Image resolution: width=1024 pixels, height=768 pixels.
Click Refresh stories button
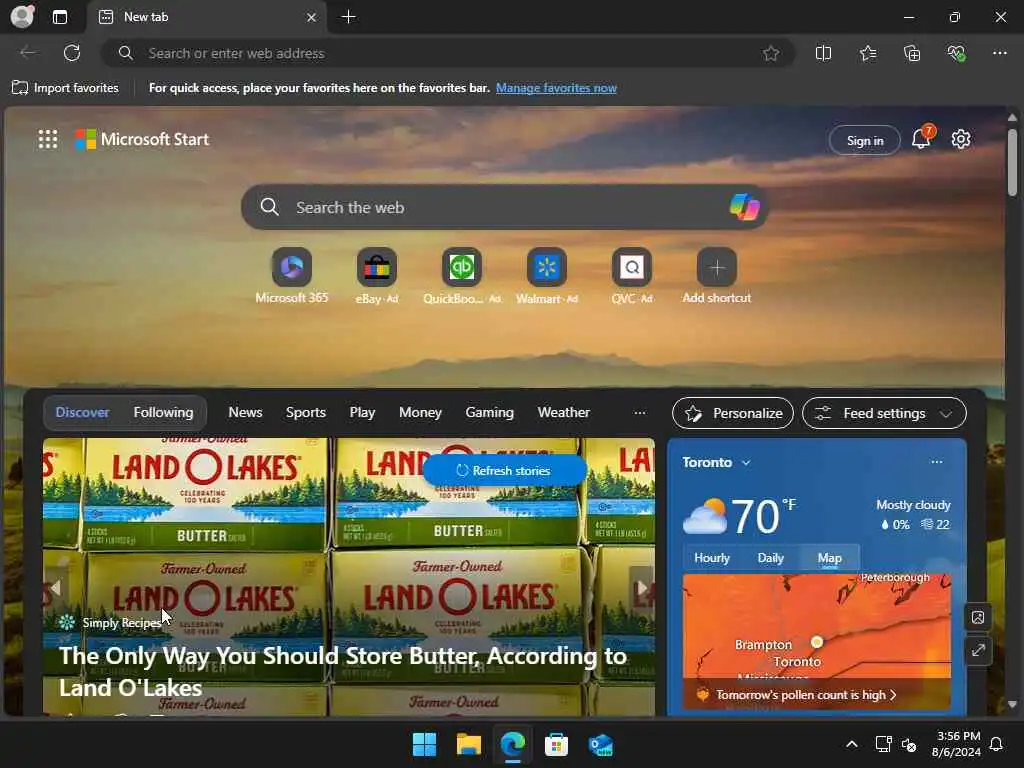coord(504,470)
